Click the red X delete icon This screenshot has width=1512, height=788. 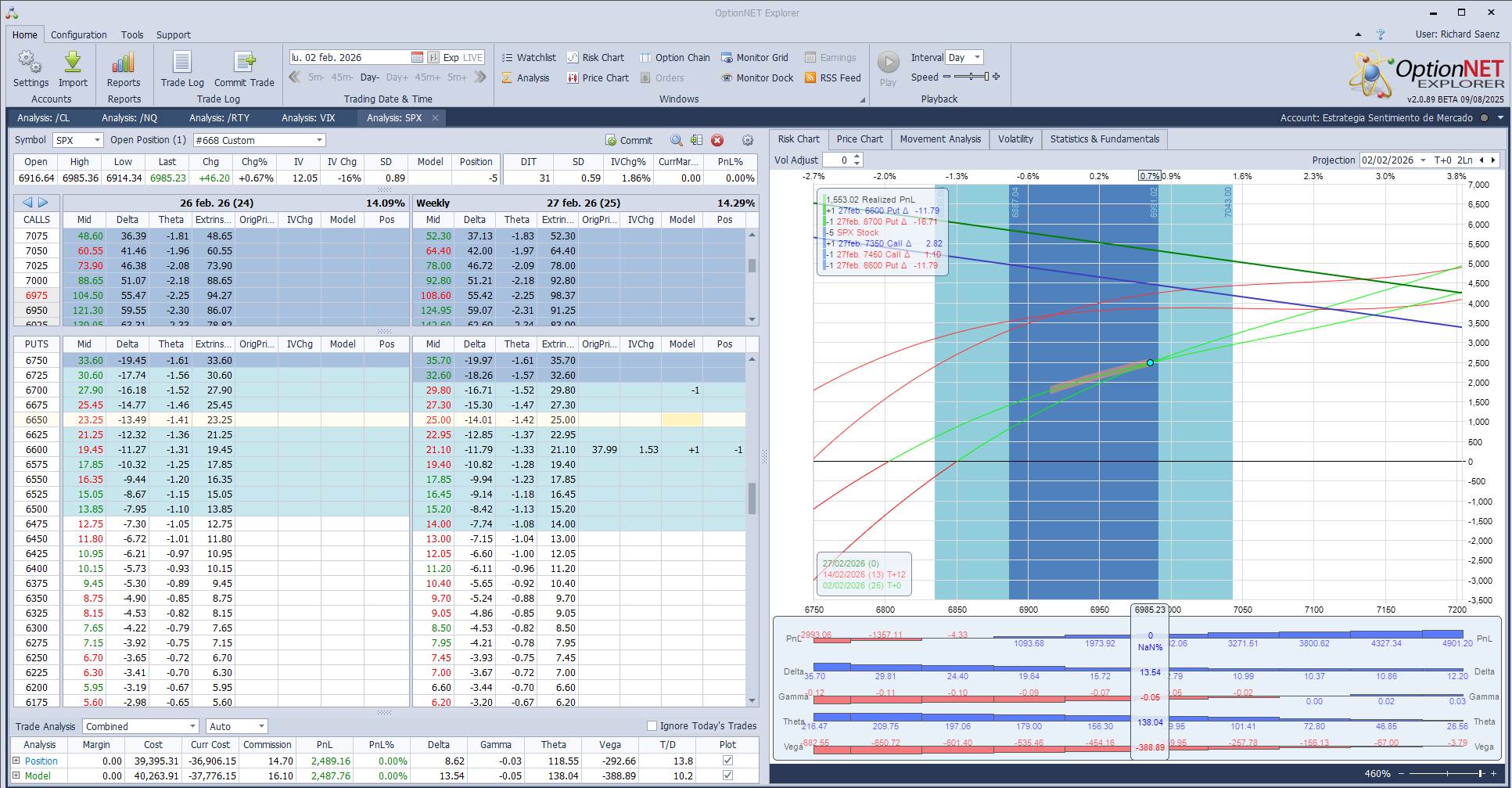click(x=717, y=140)
